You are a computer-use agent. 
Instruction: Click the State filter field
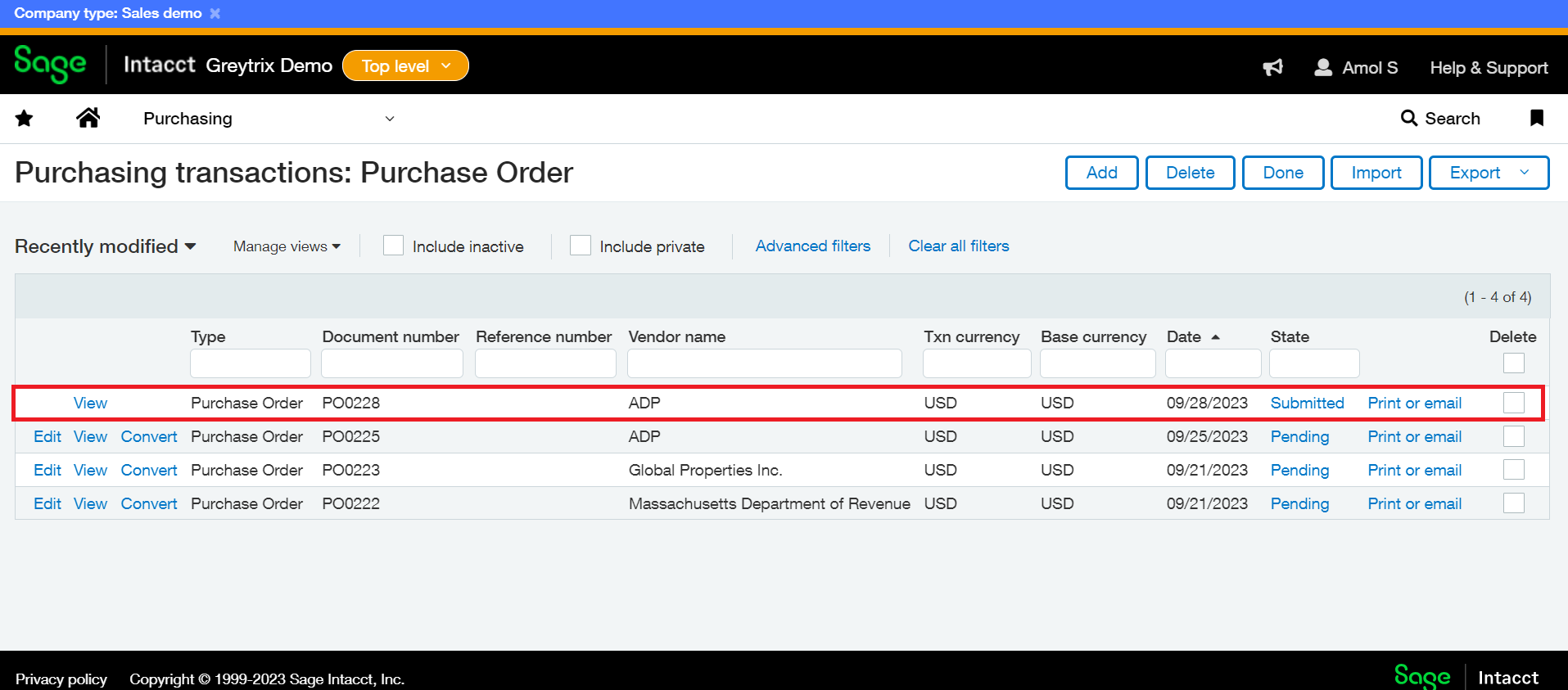[1314, 363]
